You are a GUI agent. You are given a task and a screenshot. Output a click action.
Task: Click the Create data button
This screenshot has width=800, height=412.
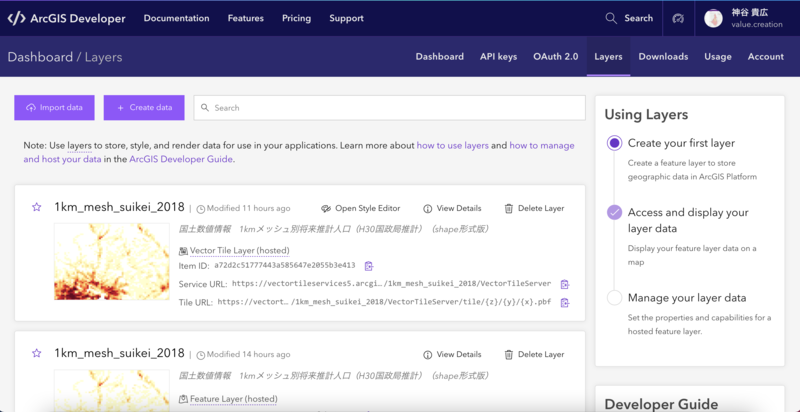click(x=144, y=108)
